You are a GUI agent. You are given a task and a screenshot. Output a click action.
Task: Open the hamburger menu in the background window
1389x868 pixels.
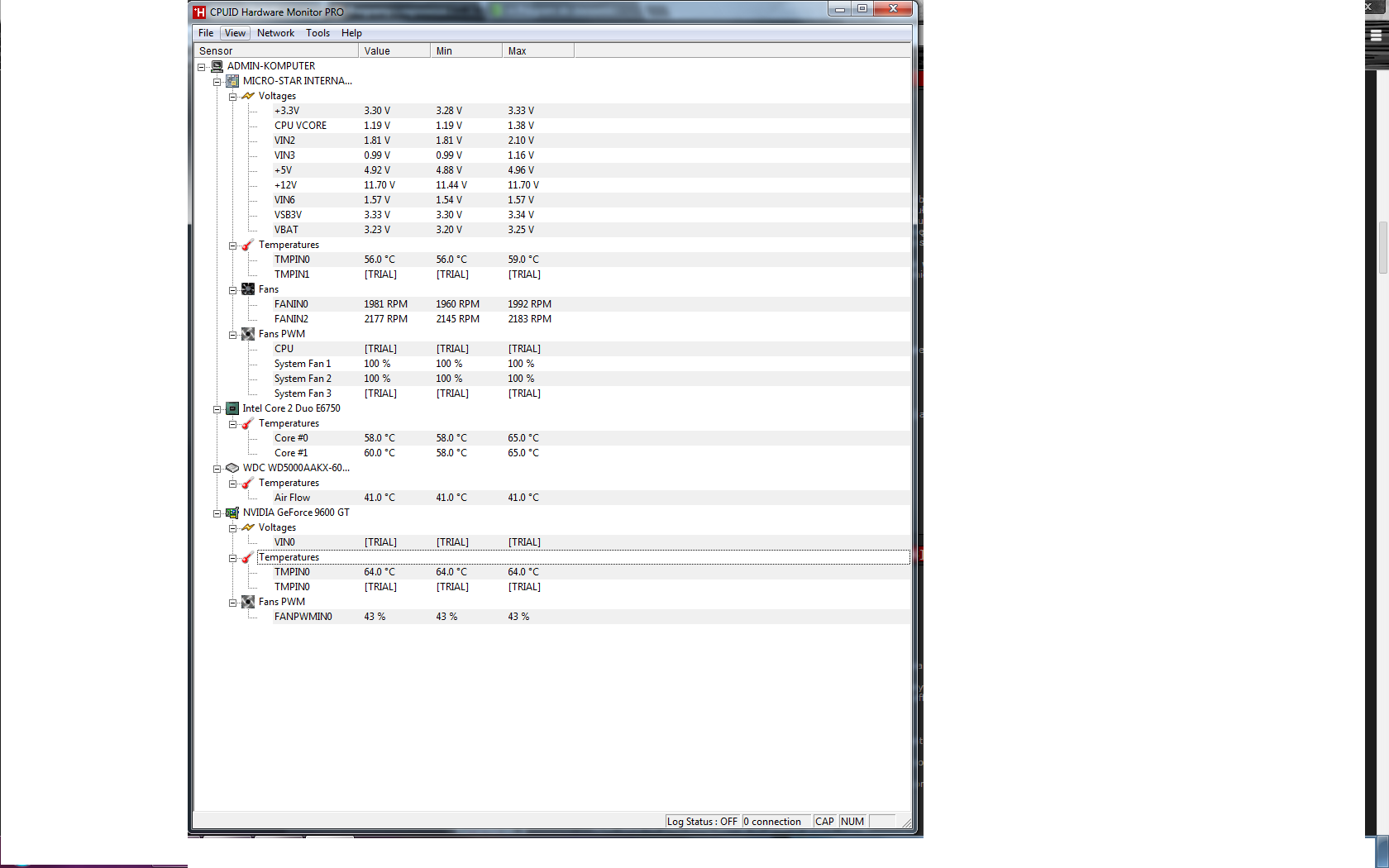(x=1377, y=36)
